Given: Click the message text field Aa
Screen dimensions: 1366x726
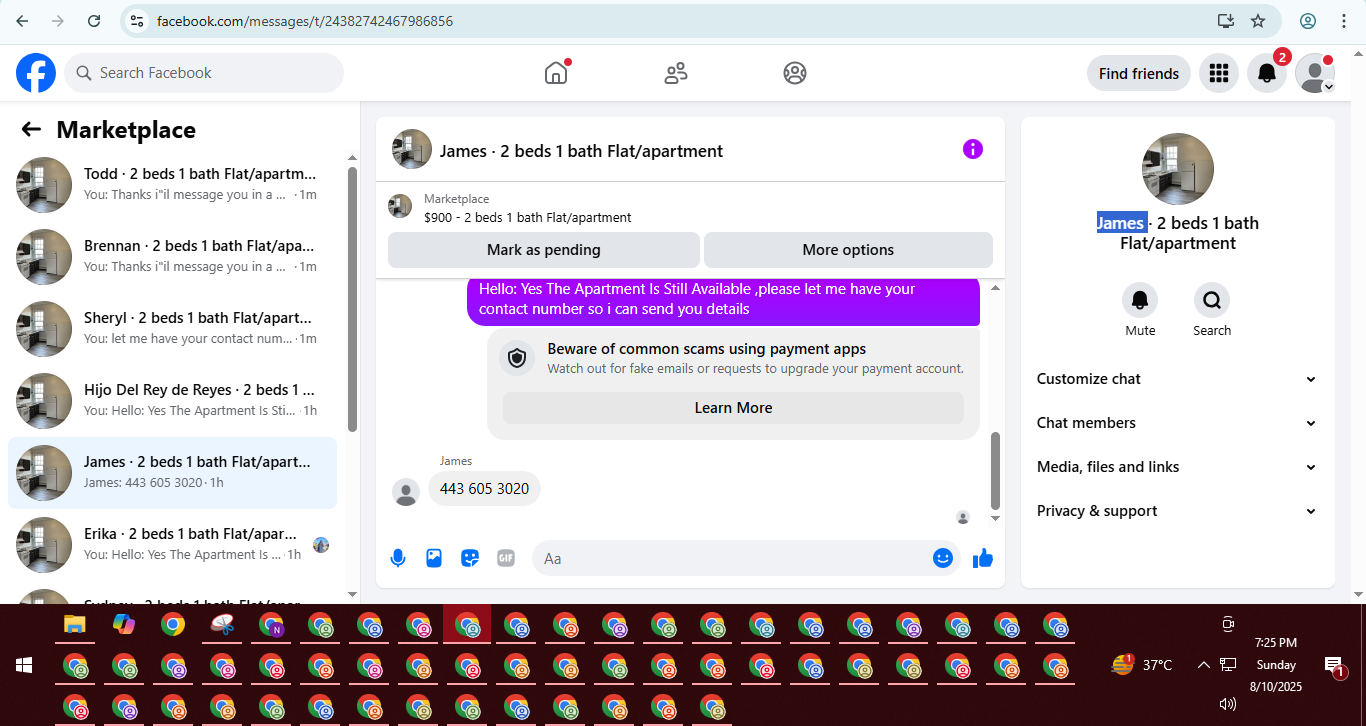Looking at the screenshot, I should pos(730,558).
